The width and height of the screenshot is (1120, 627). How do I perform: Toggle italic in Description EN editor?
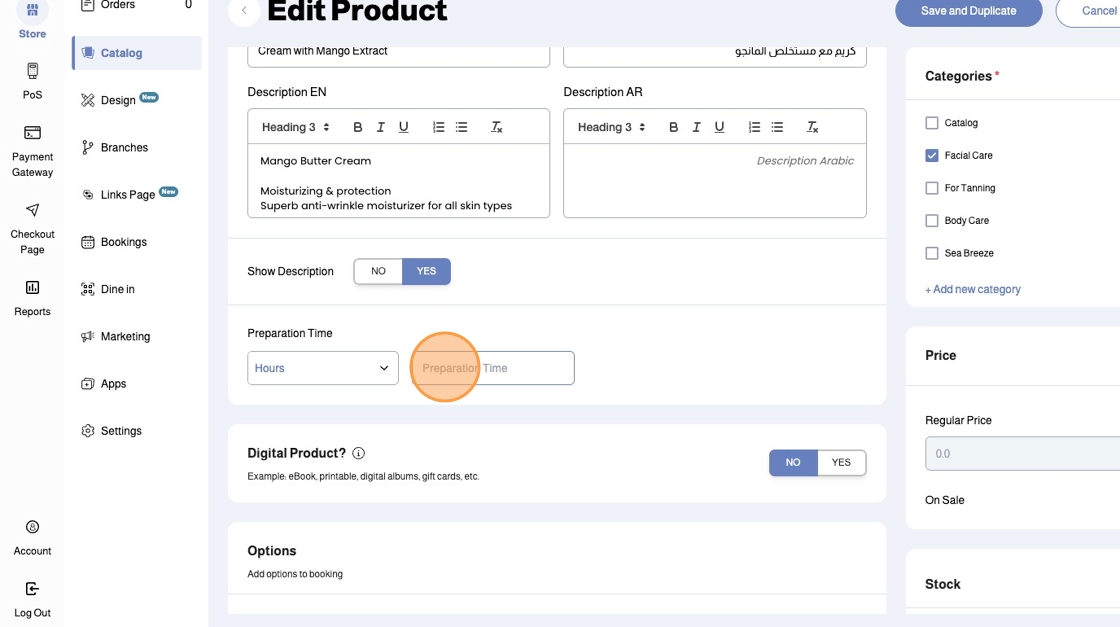point(381,127)
